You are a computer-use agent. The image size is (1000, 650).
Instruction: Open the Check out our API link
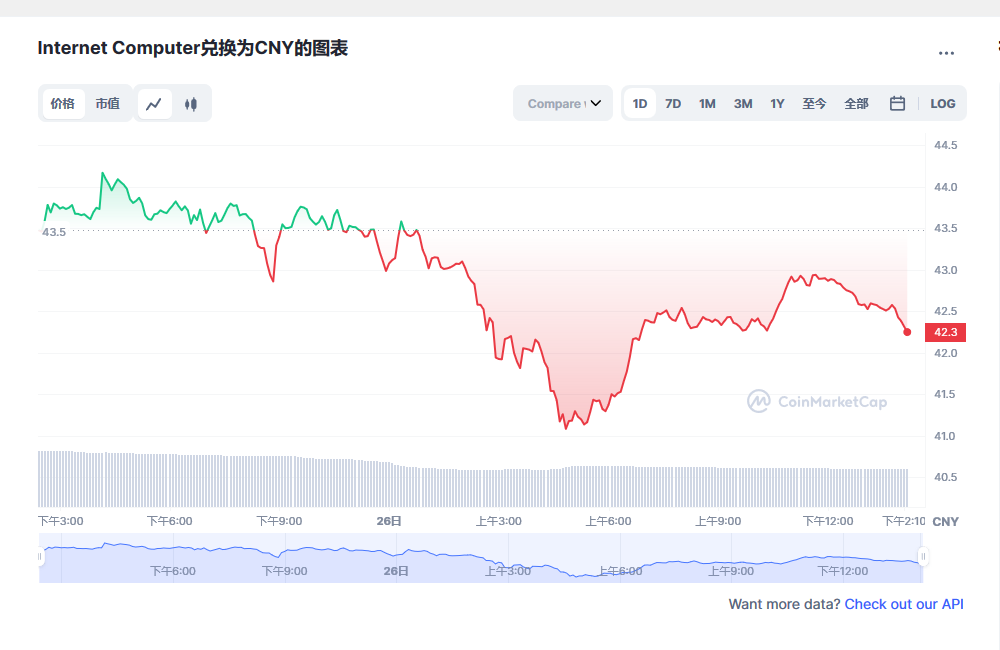tap(904, 604)
